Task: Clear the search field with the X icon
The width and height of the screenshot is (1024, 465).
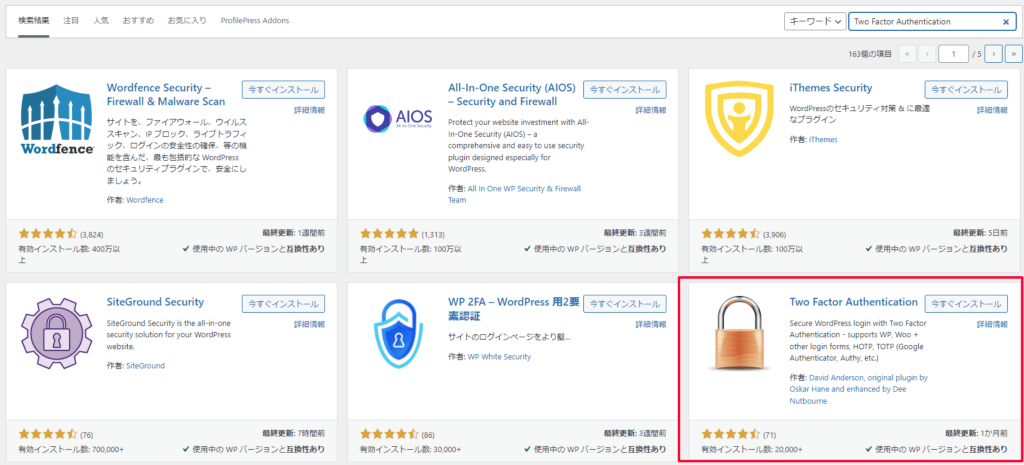Action: pyautogui.click(x=1007, y=21)
